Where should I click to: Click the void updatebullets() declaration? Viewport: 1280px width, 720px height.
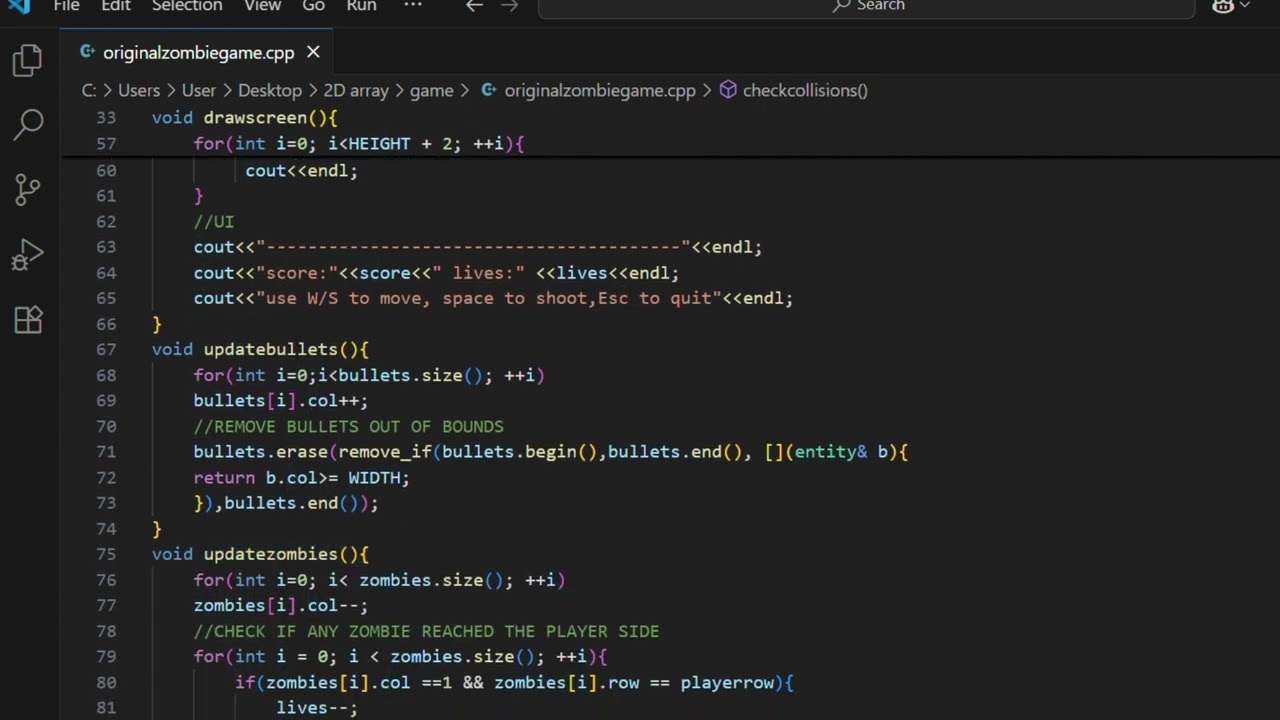pyautogui.click(x=260, y=349)
